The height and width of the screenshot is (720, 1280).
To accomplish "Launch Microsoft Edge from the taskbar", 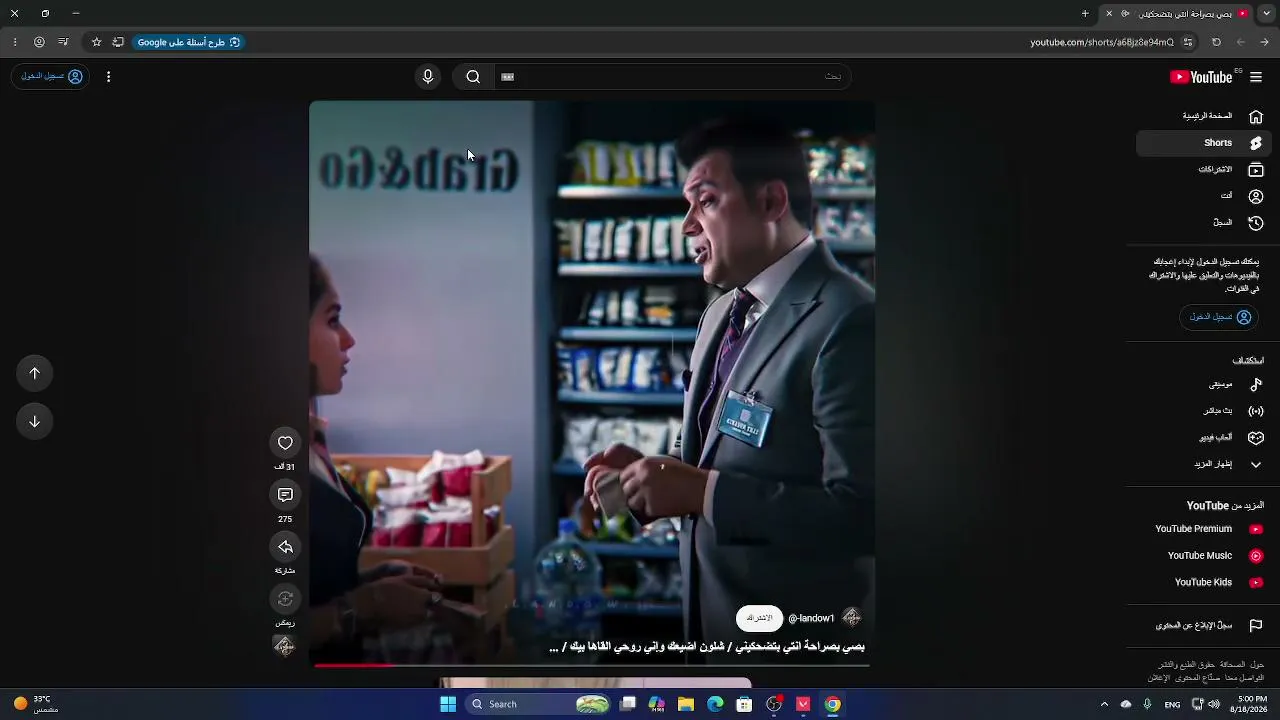I will (x=715, y=704).
